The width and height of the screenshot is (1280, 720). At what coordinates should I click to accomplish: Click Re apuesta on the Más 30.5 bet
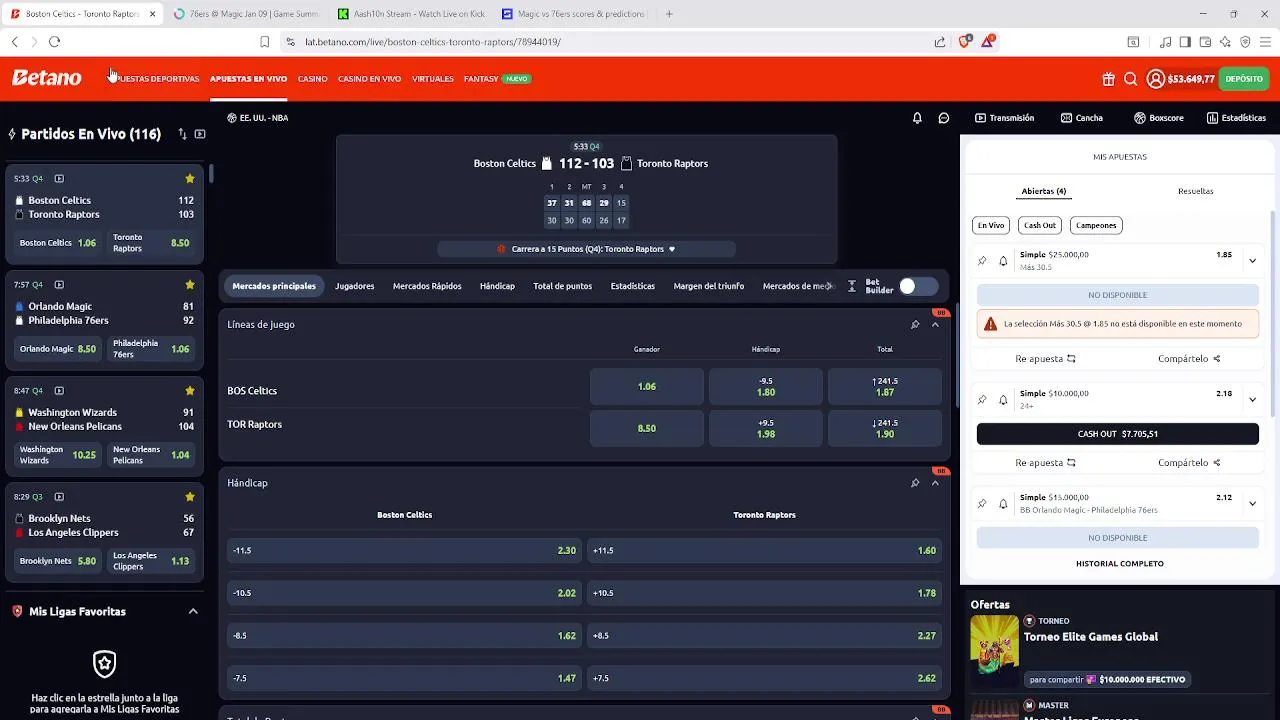[x=1045, y=359]
